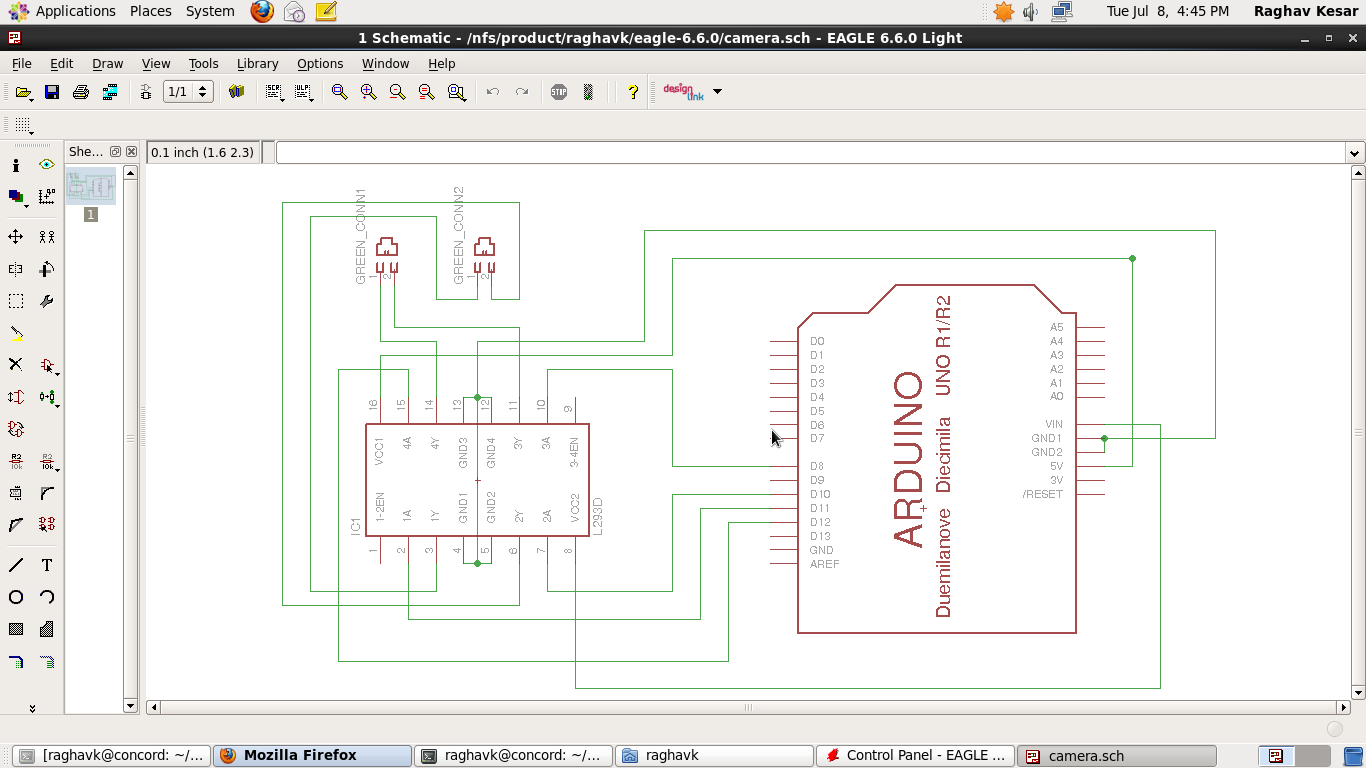Open the File menu
The height and width of the screenshot is (768, 1366).
[21, 63]
